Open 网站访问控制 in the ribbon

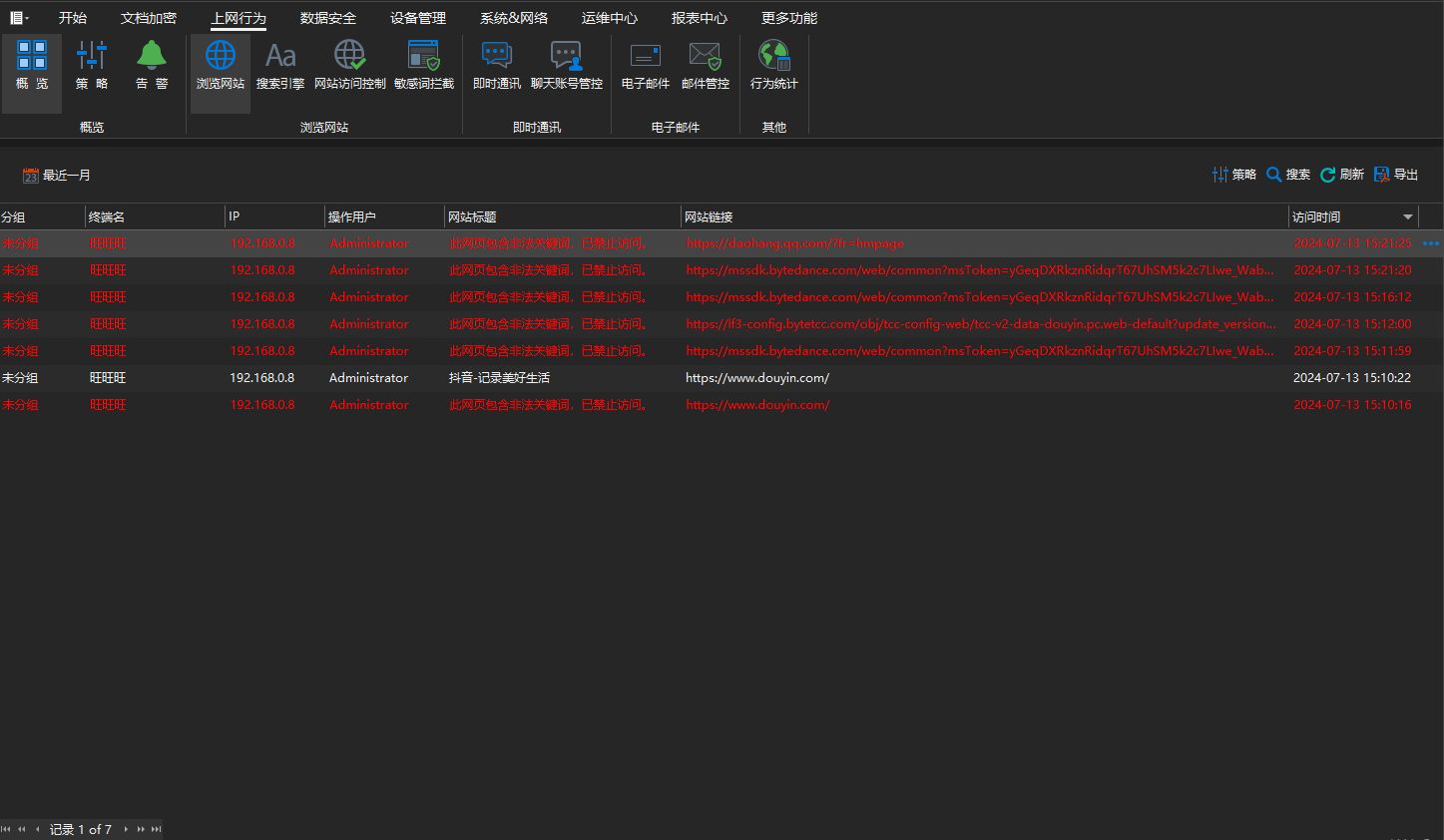click(350, 66)
